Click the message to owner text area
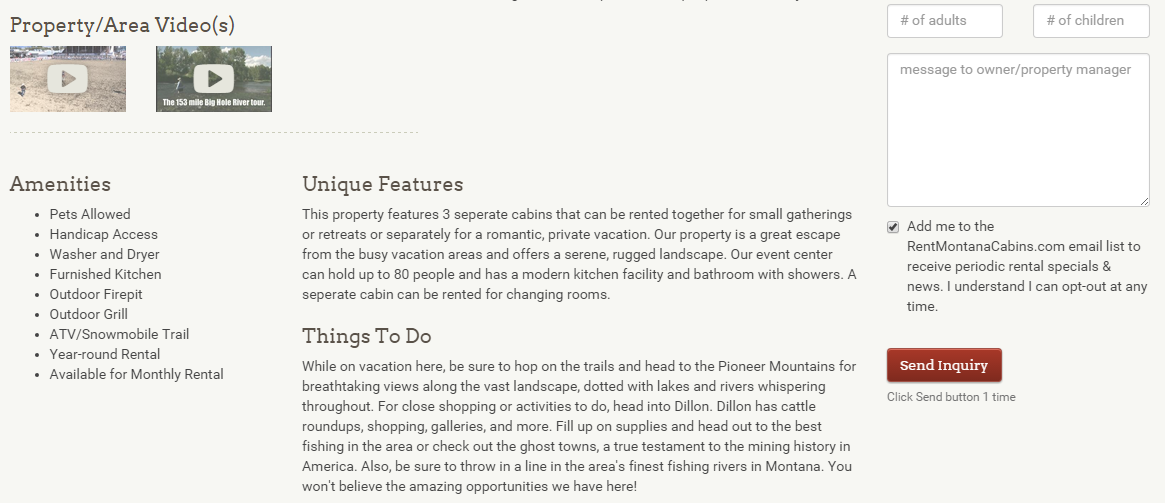Image resolution: width=1165 pixels, height=503 pixels. point(1017,130)
